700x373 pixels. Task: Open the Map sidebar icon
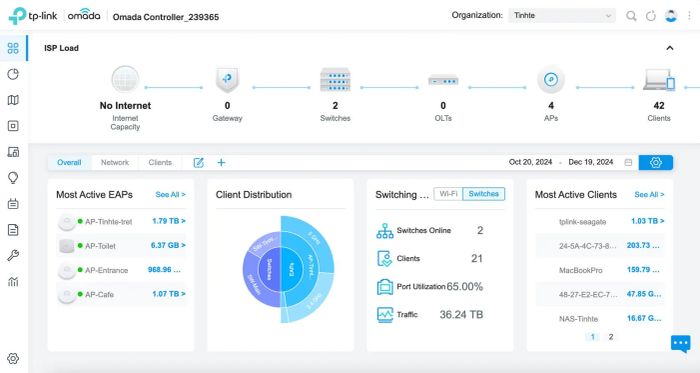coord(13,100)
